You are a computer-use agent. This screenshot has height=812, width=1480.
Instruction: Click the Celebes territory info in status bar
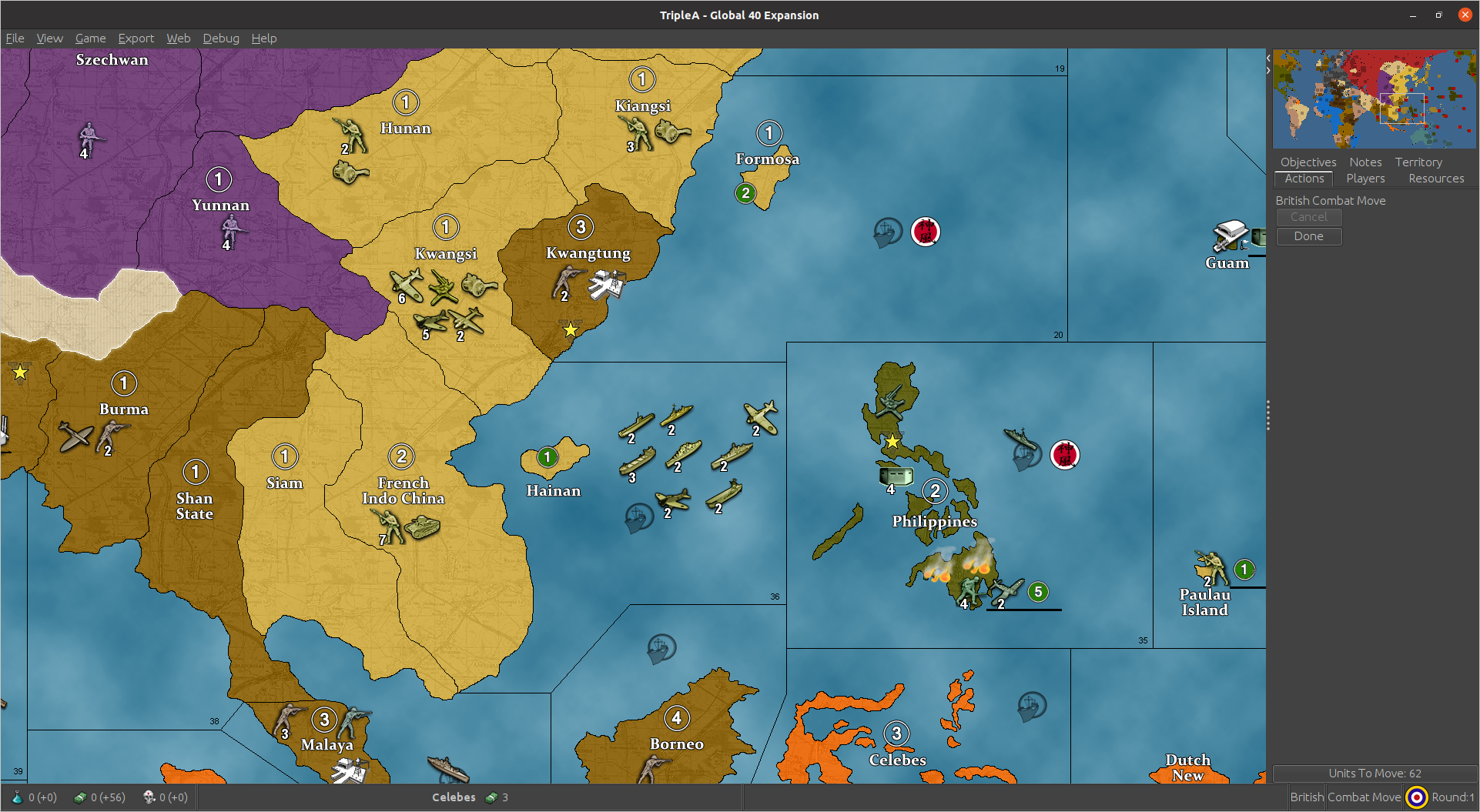(470, 797)
